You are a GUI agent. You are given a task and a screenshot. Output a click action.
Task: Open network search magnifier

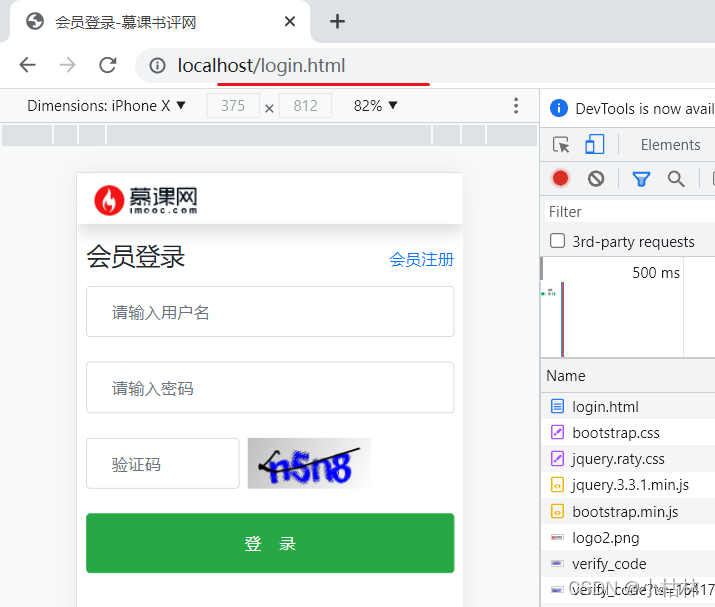coord(676,179)
